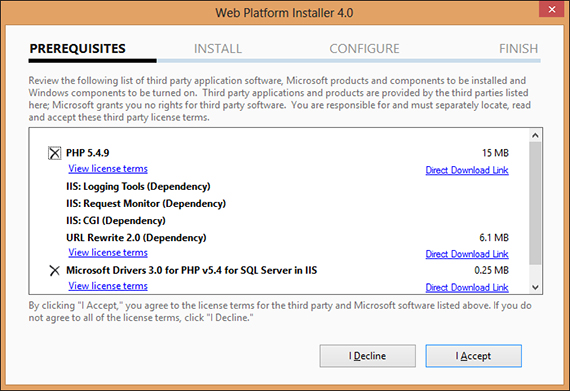Select URL Rewrite 2.0 (Dependency) entry
Viewport: 570px width, 391px height.
click(x=136, y=238)
